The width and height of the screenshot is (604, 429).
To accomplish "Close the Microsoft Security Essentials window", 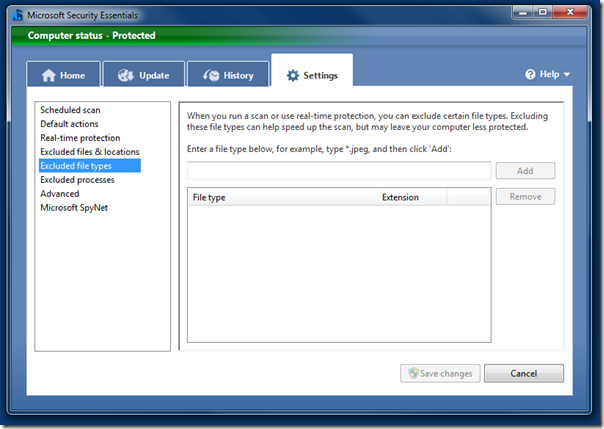I will pyautogui.click(x=570, y=12).
